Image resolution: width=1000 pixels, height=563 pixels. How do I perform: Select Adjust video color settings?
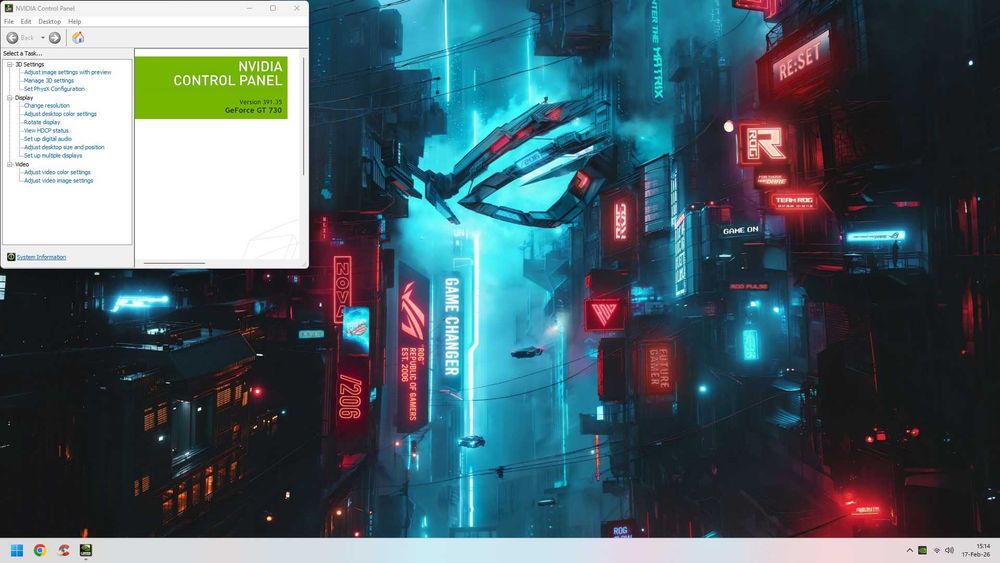click(x=57, y=172)
